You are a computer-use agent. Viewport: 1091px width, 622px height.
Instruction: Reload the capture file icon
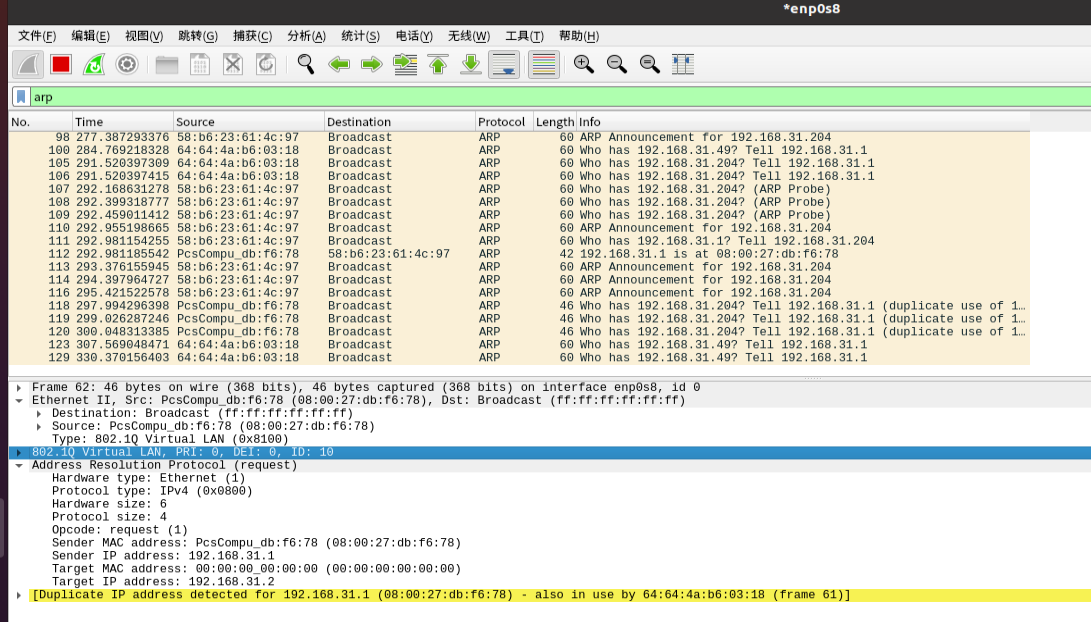click(x=266, y=65)
